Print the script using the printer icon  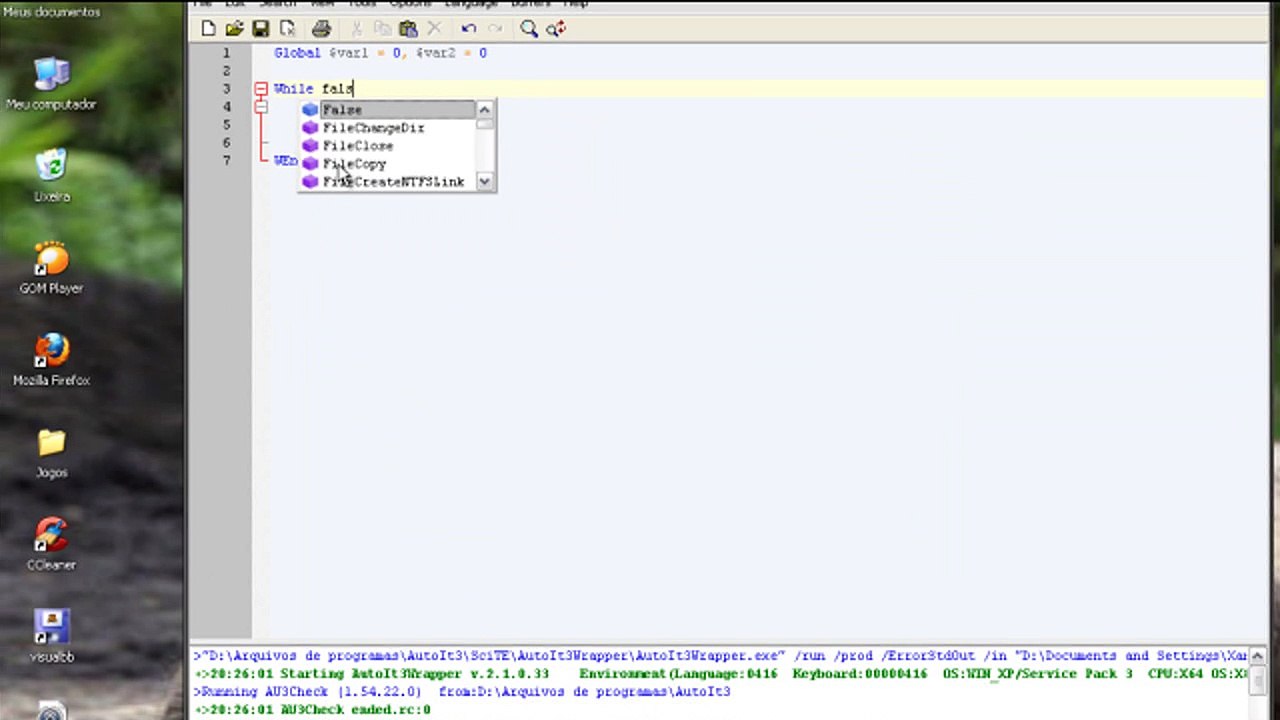tap(321, 29)
